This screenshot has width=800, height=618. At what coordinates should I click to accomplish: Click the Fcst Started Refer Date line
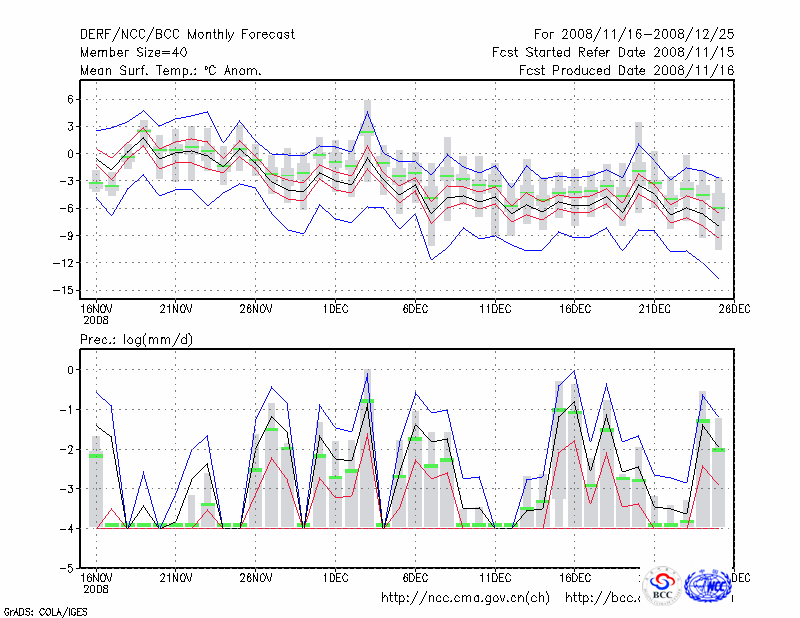613,53
